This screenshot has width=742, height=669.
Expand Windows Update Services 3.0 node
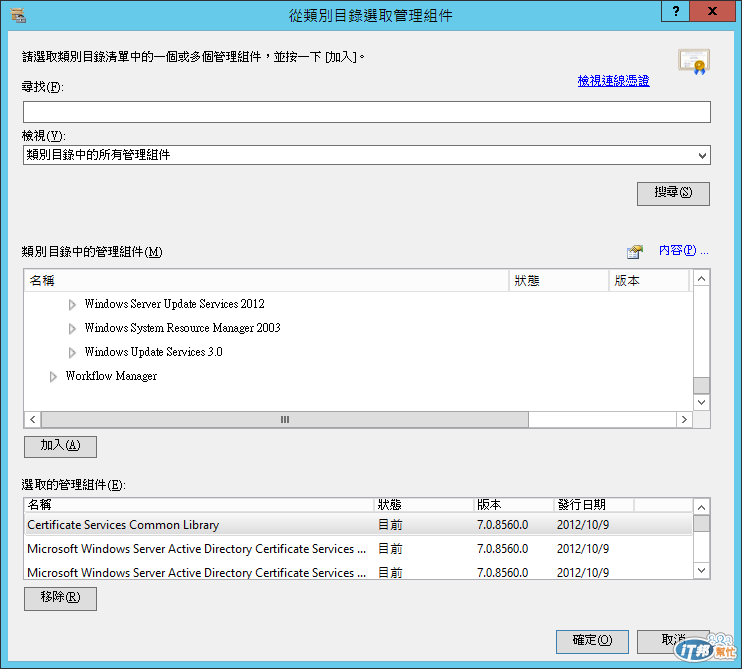click(x=72, y=352)
